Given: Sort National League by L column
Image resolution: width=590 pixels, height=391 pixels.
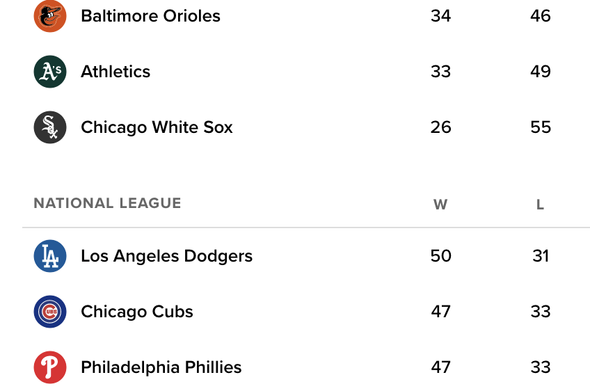Looking at the screenshot, I should (540, 204).
